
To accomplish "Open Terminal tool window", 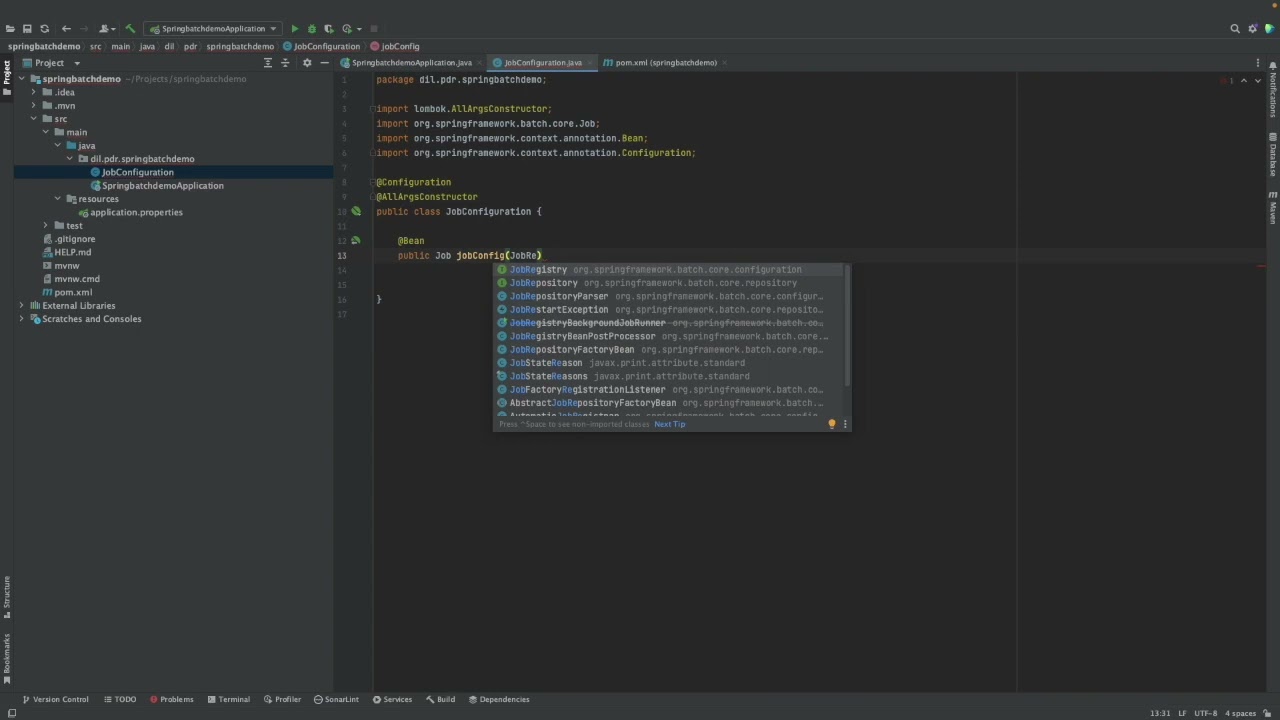I will [x=228, y=699].
